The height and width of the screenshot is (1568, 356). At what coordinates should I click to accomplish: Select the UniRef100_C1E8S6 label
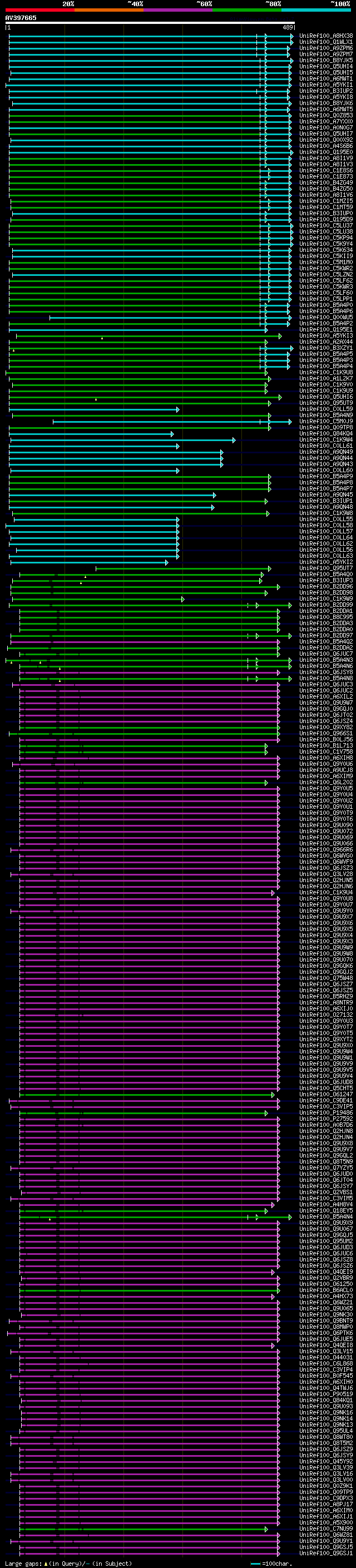click(326, 170)
